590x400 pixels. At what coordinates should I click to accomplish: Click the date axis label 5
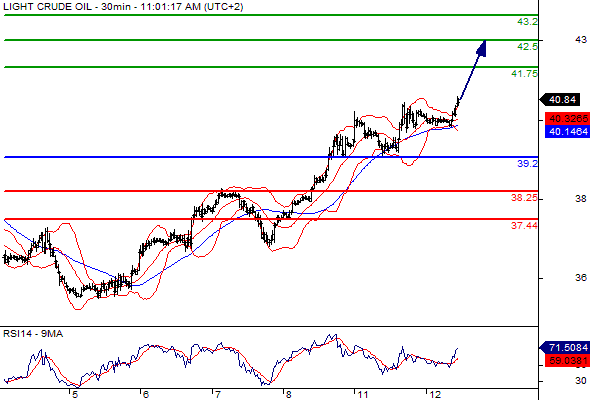click(x=75, y=395)
